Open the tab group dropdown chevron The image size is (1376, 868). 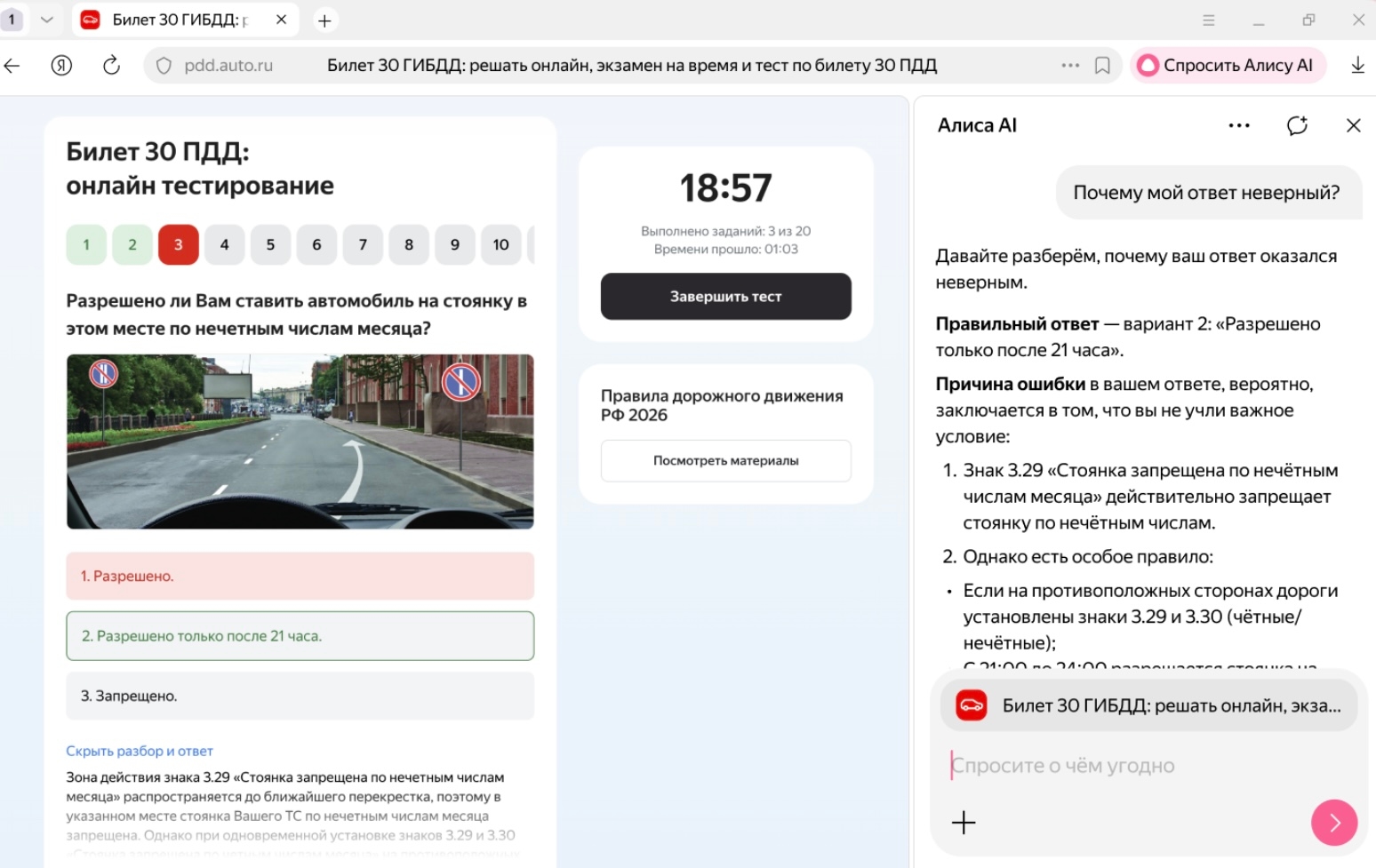click(x=46, y=19)
